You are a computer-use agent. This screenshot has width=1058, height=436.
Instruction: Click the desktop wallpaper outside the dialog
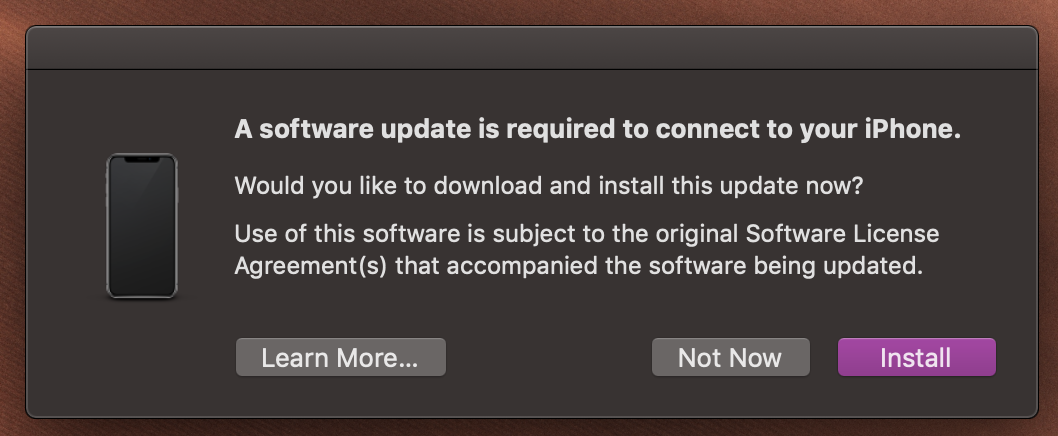click(530, 11)
